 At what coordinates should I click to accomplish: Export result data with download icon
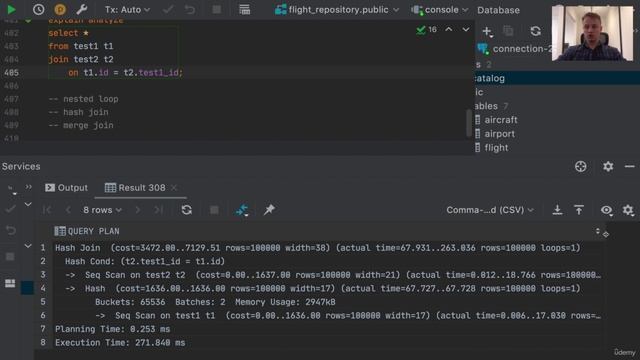point(557,210)
